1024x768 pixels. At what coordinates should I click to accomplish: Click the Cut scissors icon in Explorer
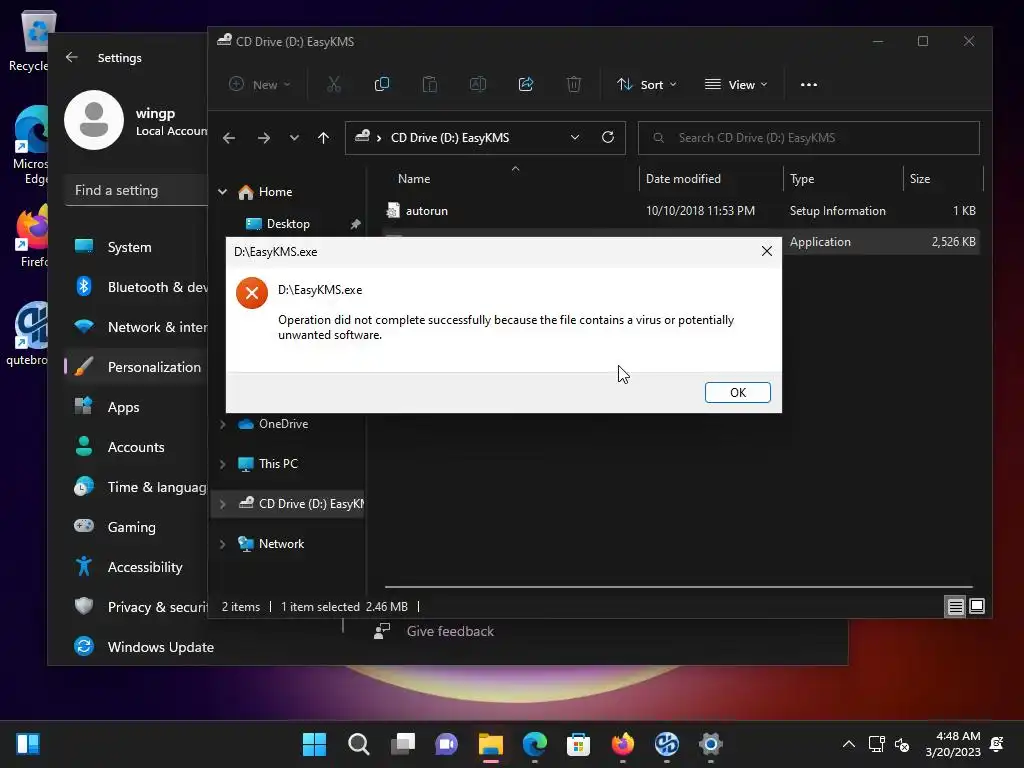coord(334,84)
